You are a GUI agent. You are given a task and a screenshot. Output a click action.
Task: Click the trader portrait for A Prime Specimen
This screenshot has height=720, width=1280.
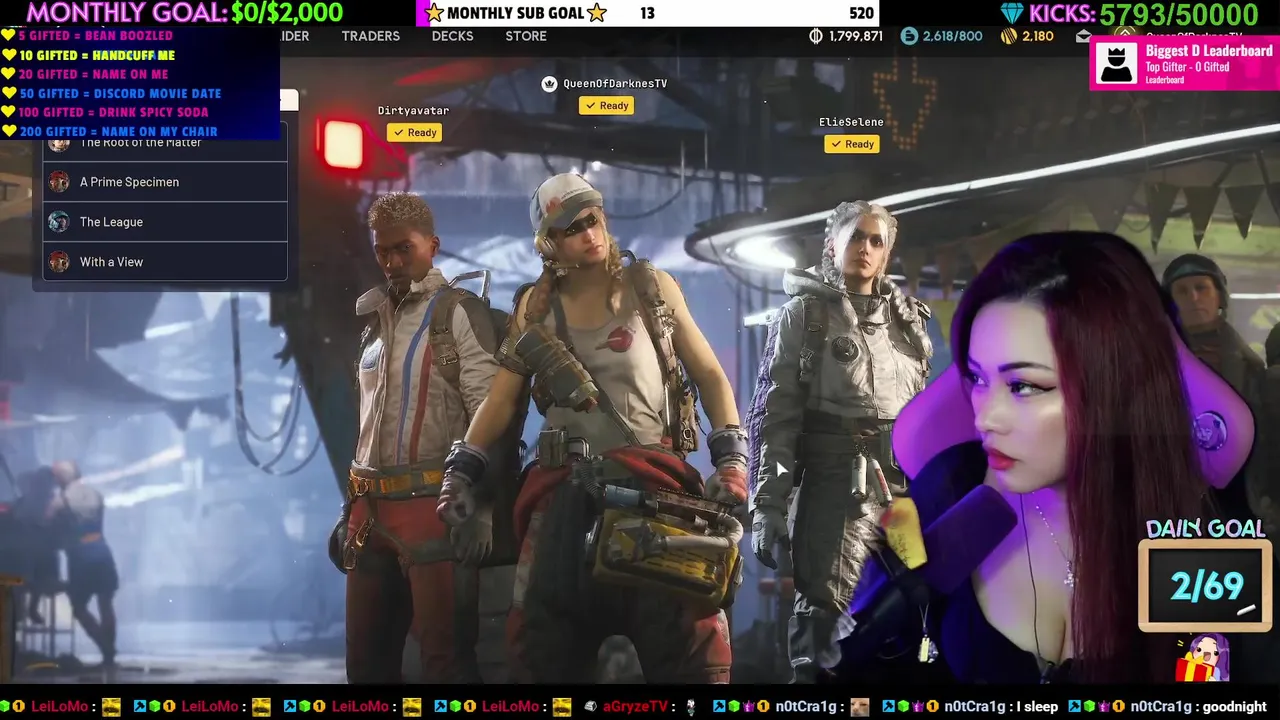(59, 182)
